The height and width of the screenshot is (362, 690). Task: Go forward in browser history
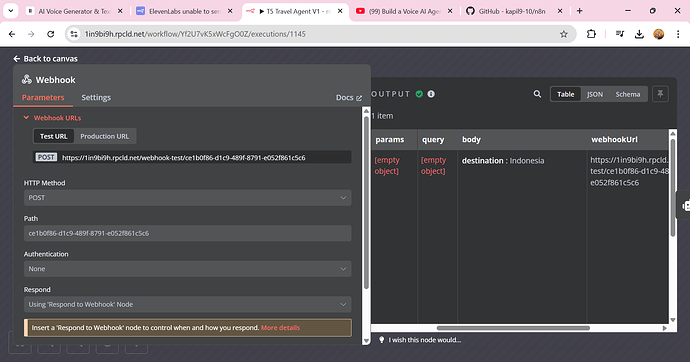[x=31, y=34]
